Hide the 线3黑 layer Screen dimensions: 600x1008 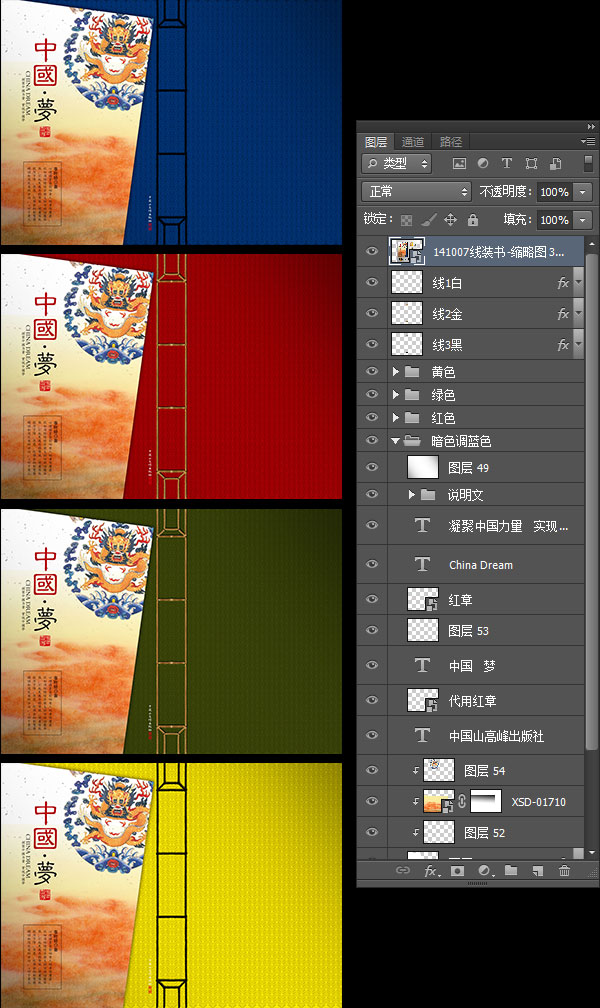pos(372,344)
